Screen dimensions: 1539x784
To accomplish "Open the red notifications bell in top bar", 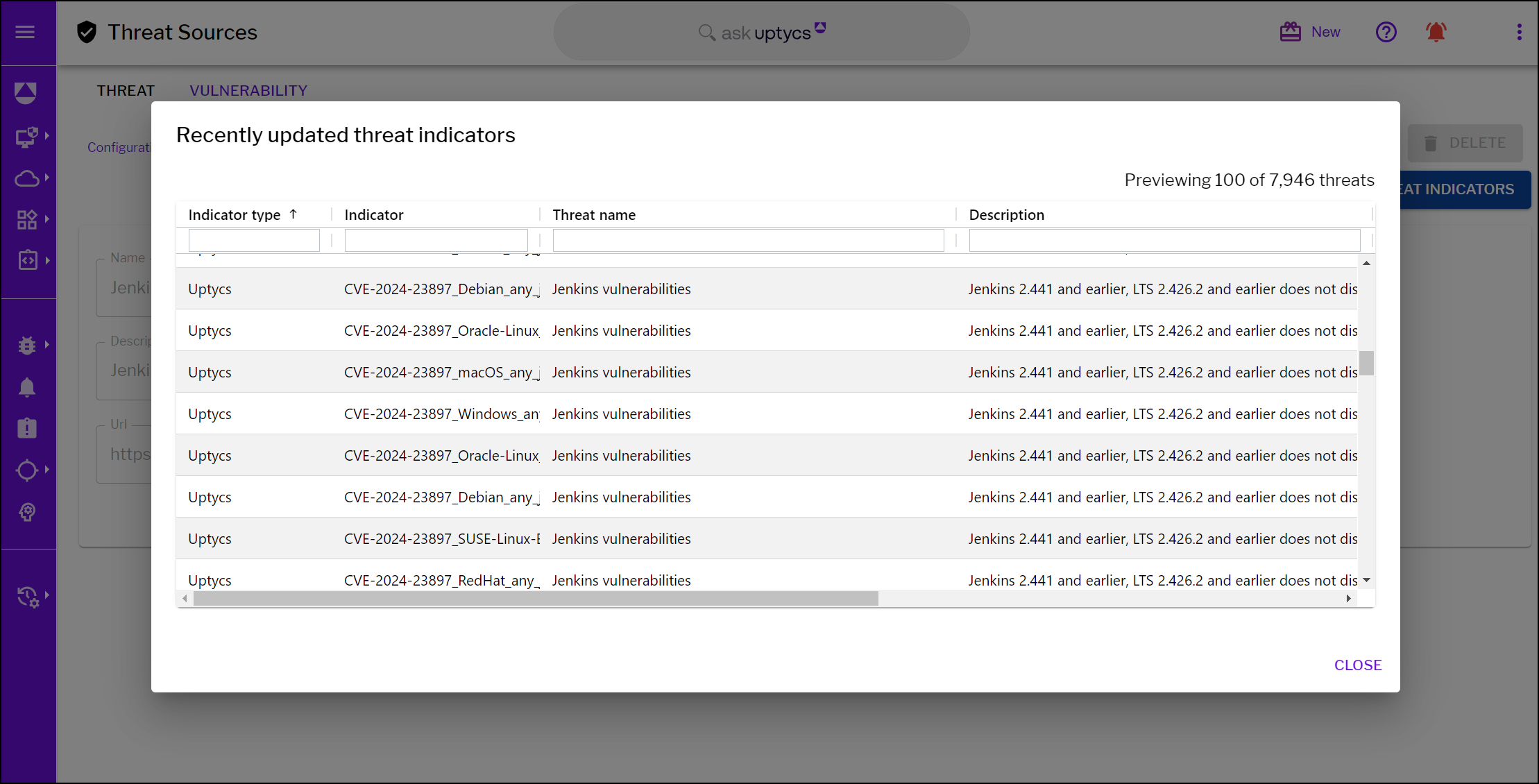I will (x=1436, y=31).
